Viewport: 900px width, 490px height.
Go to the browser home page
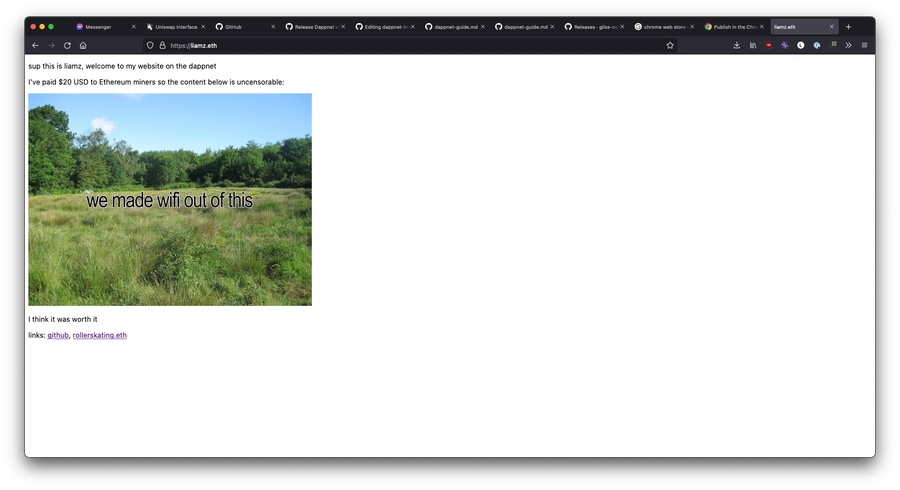(x=83, y=45)
